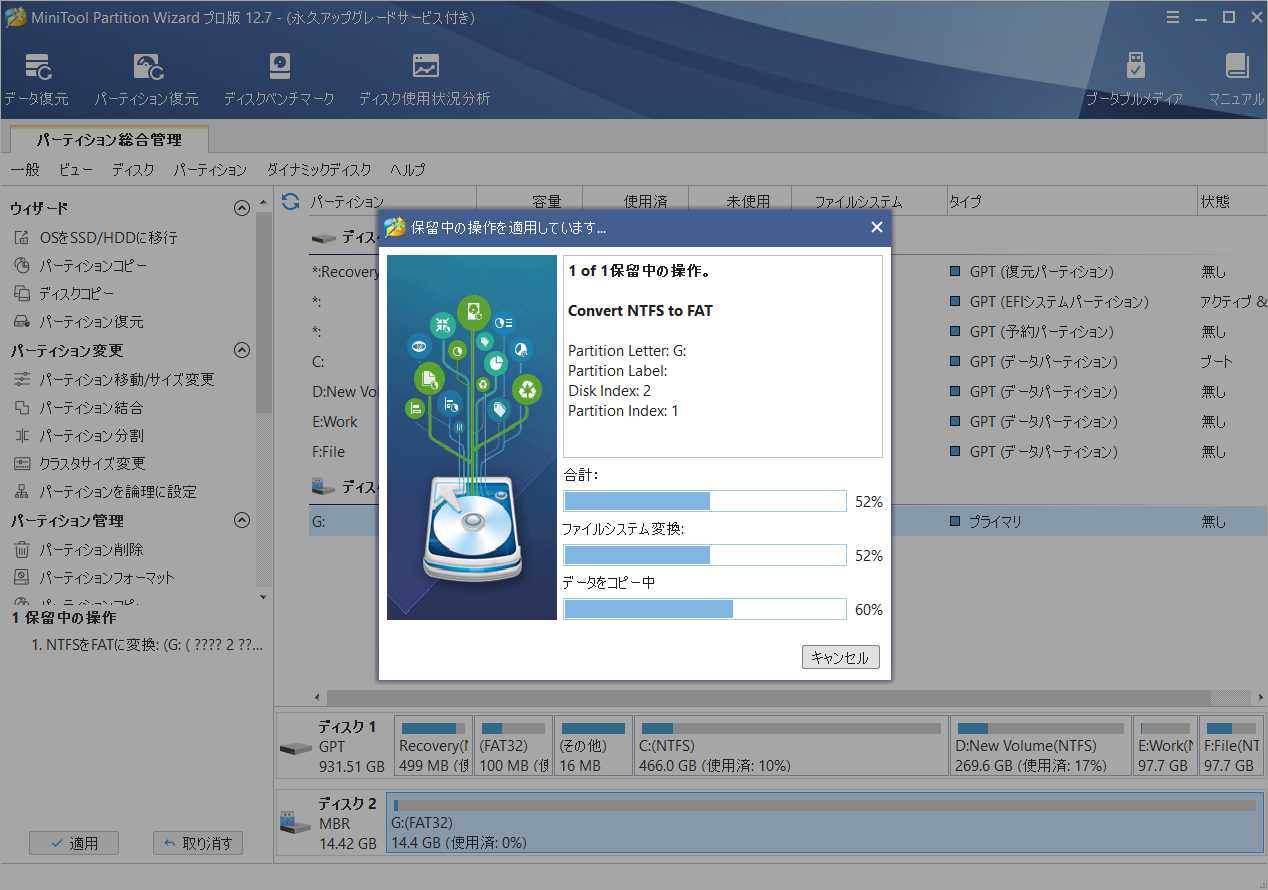Click the ファイルシステム変換 progress bar

(705, 555)
